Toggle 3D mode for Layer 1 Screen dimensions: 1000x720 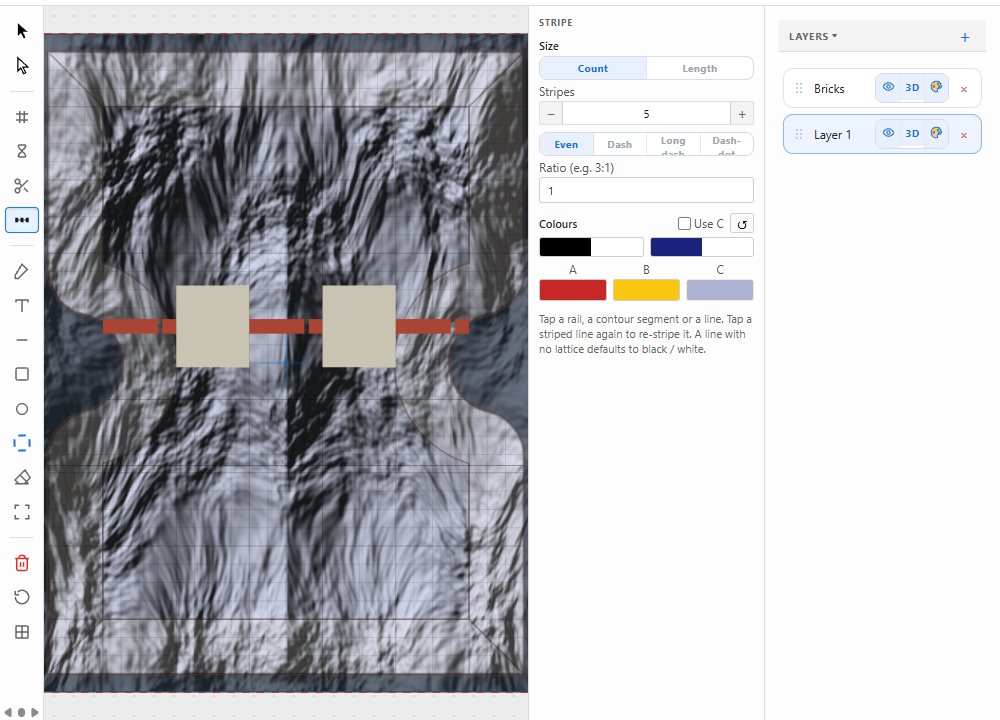tap(912, 133)
